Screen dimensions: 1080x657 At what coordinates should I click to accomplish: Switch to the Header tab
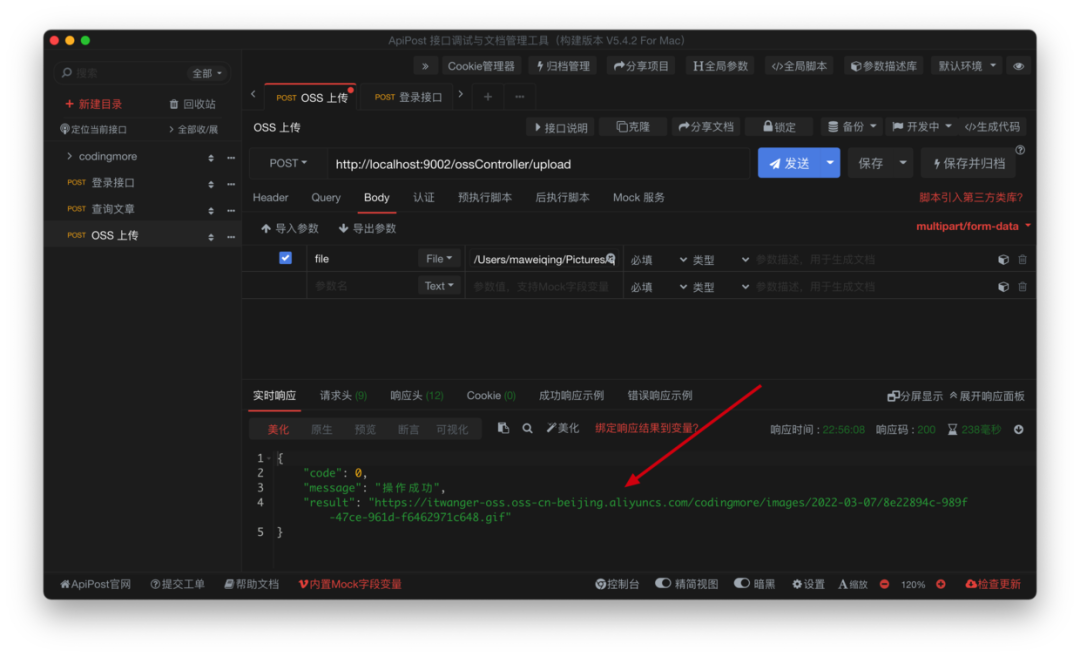pyautogui.click(x=270, y=198)
